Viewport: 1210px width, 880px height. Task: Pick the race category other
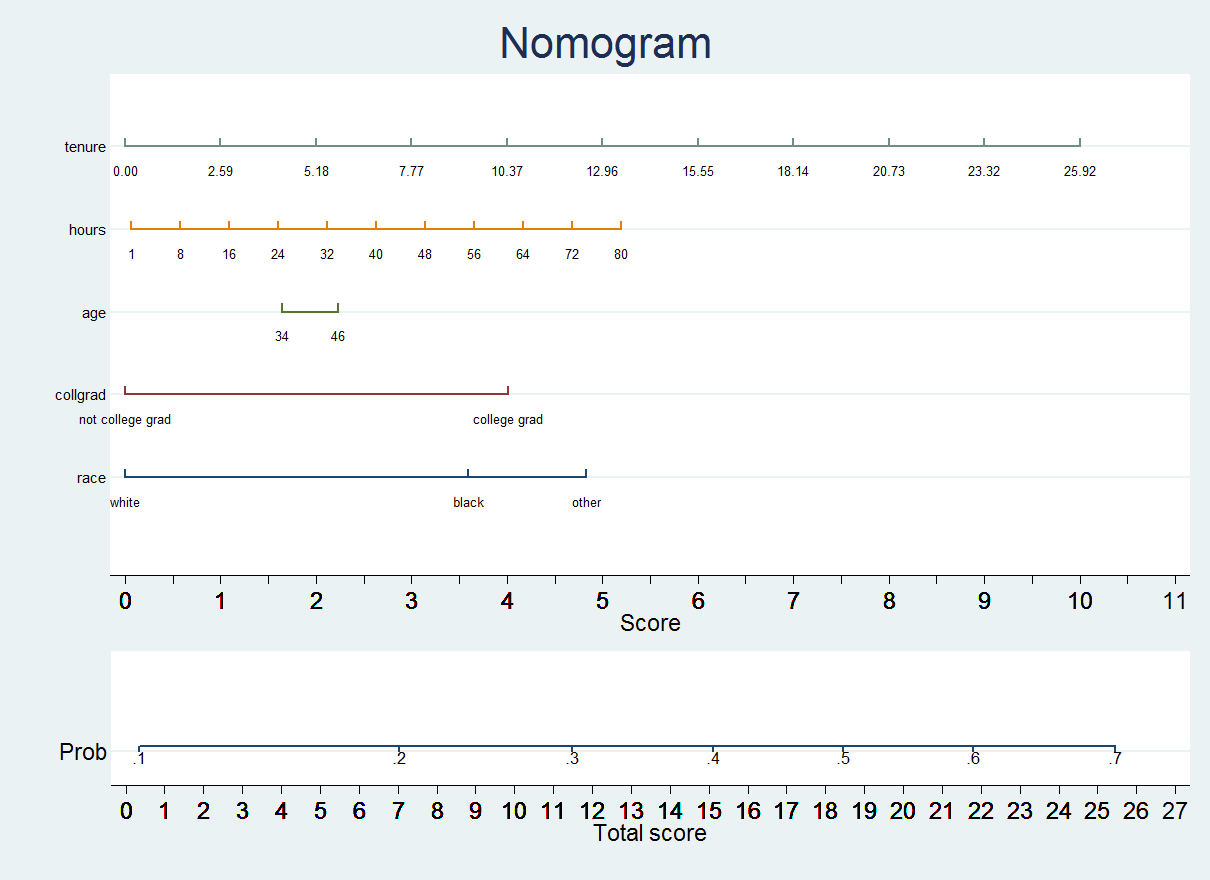(586, 503)
